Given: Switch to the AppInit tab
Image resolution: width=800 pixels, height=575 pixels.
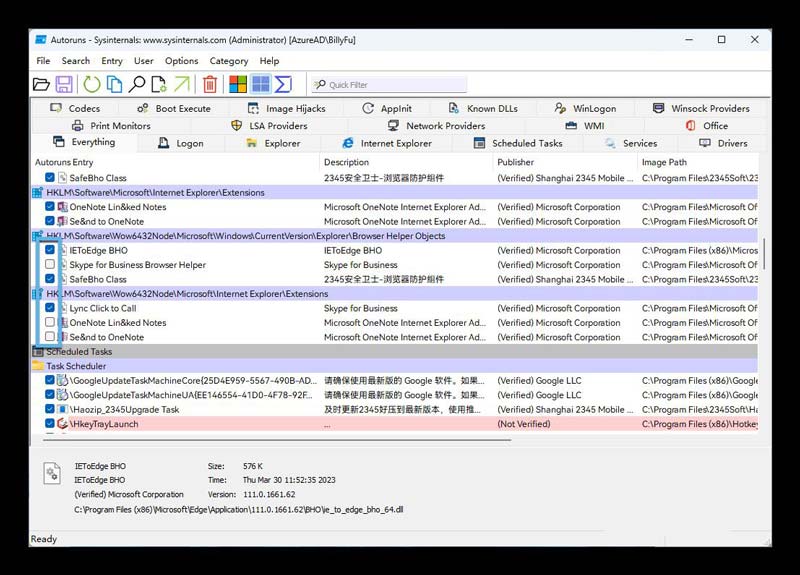Looking at the screenshot, I should [387, 108].
